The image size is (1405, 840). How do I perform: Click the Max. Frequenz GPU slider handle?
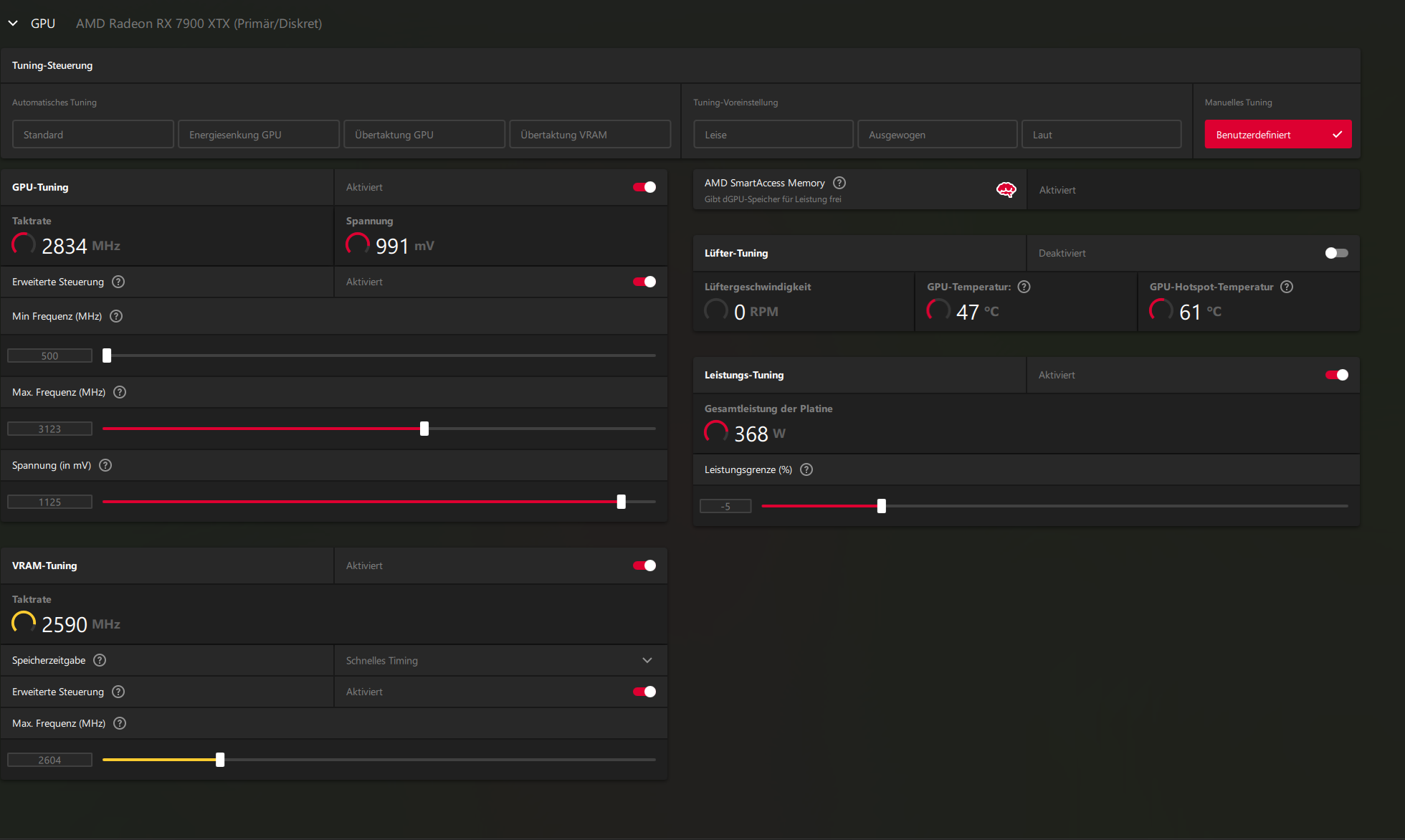click(x=424, y=429)
